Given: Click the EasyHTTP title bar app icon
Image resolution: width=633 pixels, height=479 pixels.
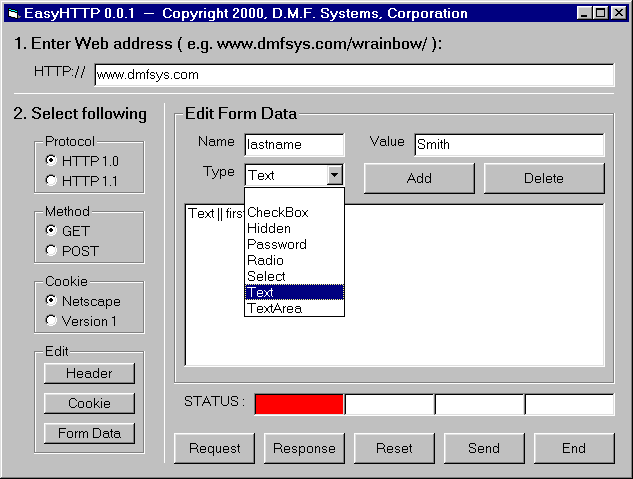Looking at the screenshot, I should click(x=14, y=14).
